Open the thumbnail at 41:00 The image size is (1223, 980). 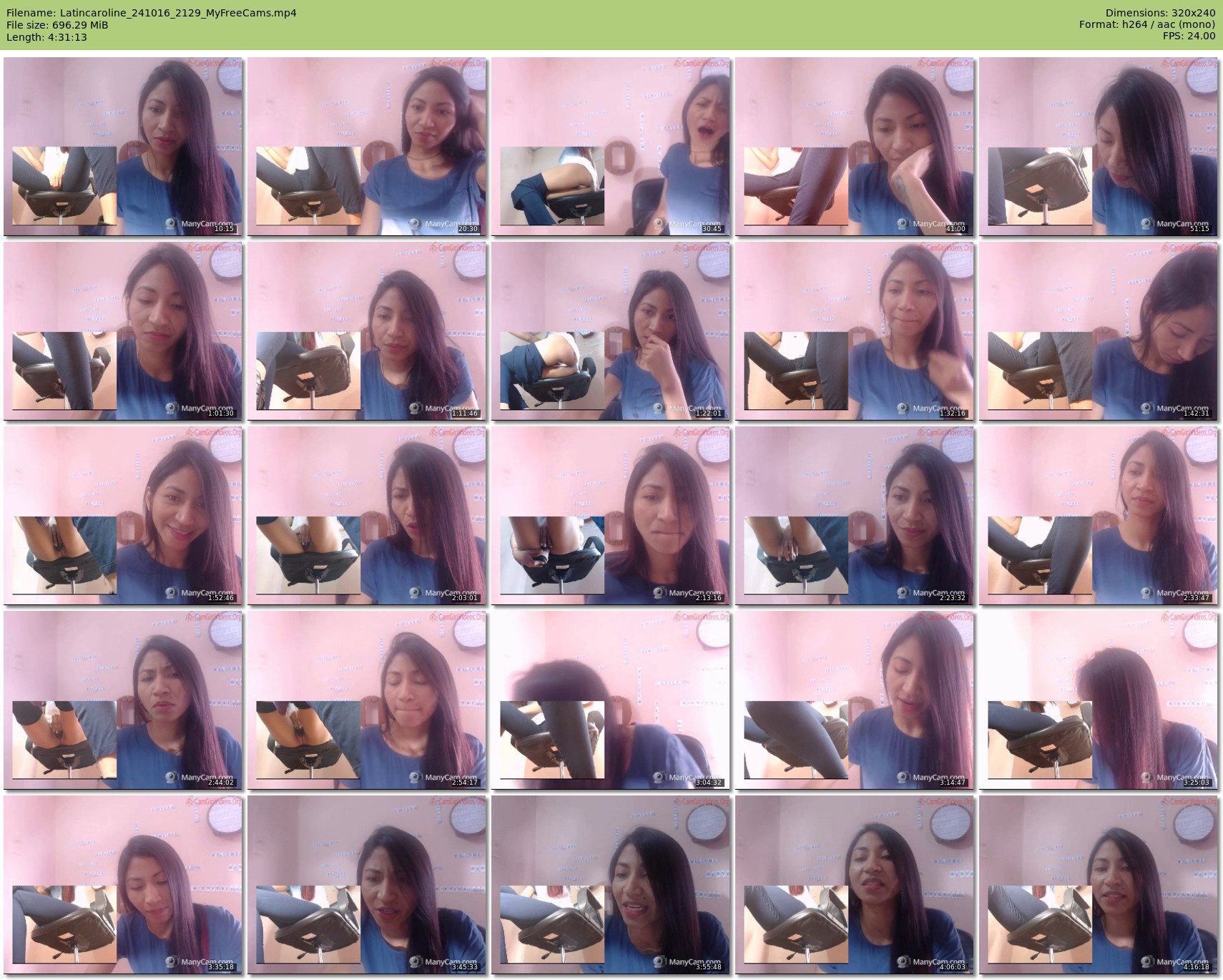click(855, 147)
